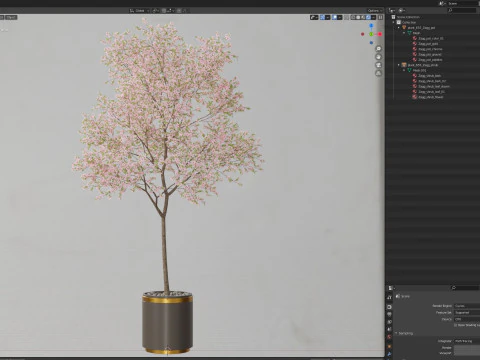Viewport: 480px width, 360px height.
Task: Open the Tool properties tab
Action: (x=389, y=297)
